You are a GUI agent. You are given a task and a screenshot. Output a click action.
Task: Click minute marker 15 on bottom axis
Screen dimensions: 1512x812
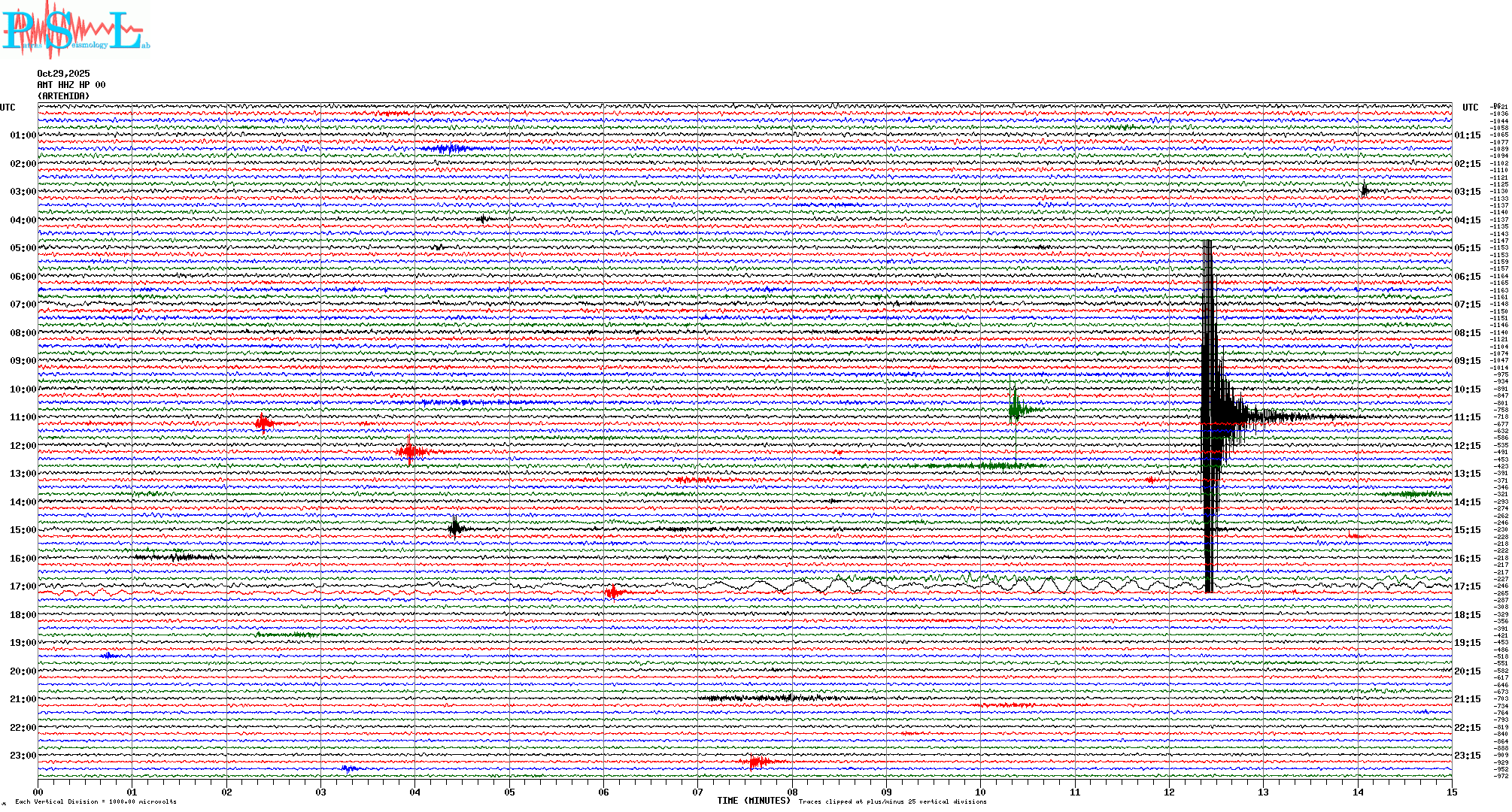[1452, 792]
